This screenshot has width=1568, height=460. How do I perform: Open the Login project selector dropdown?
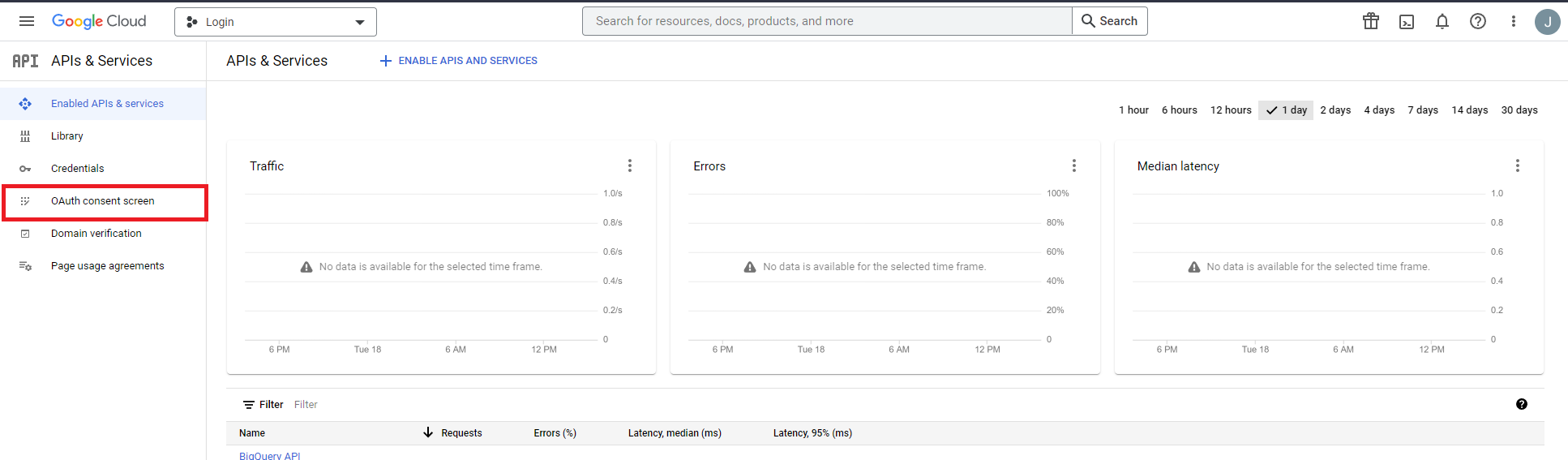pyautogui.click(x=276, y=22)
